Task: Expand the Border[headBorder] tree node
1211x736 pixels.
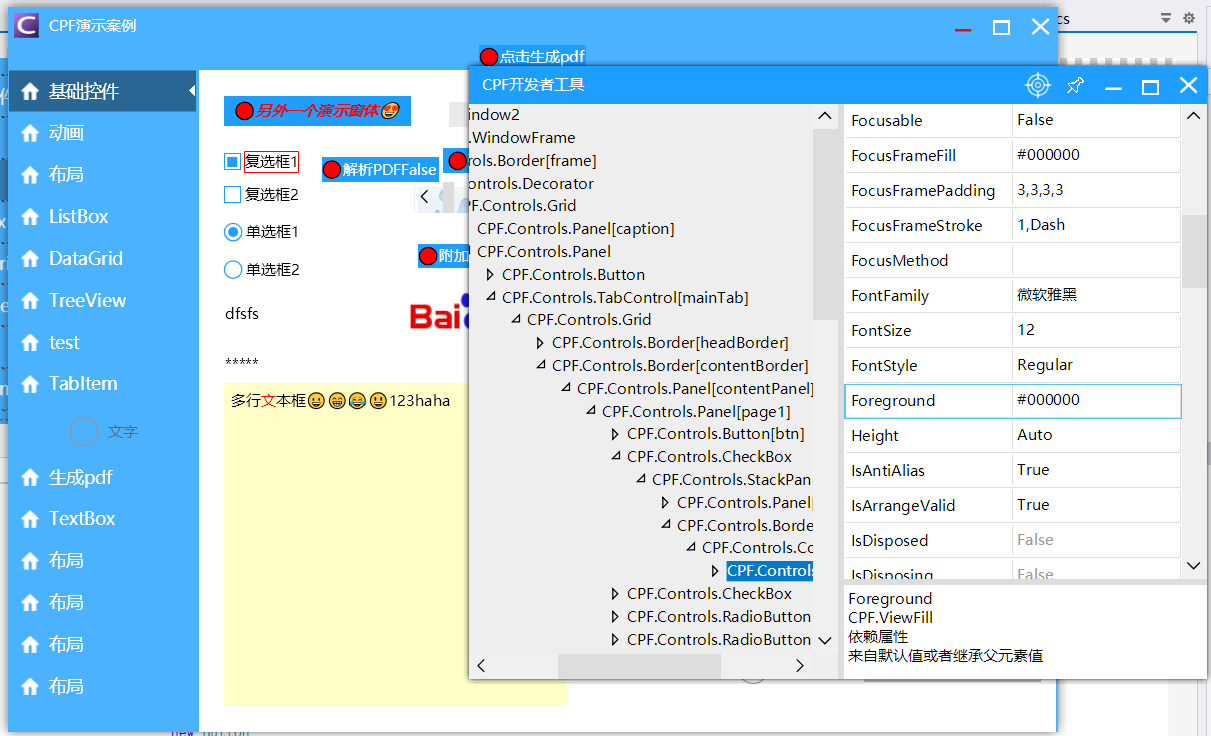Action: click(x=541, y=343)
